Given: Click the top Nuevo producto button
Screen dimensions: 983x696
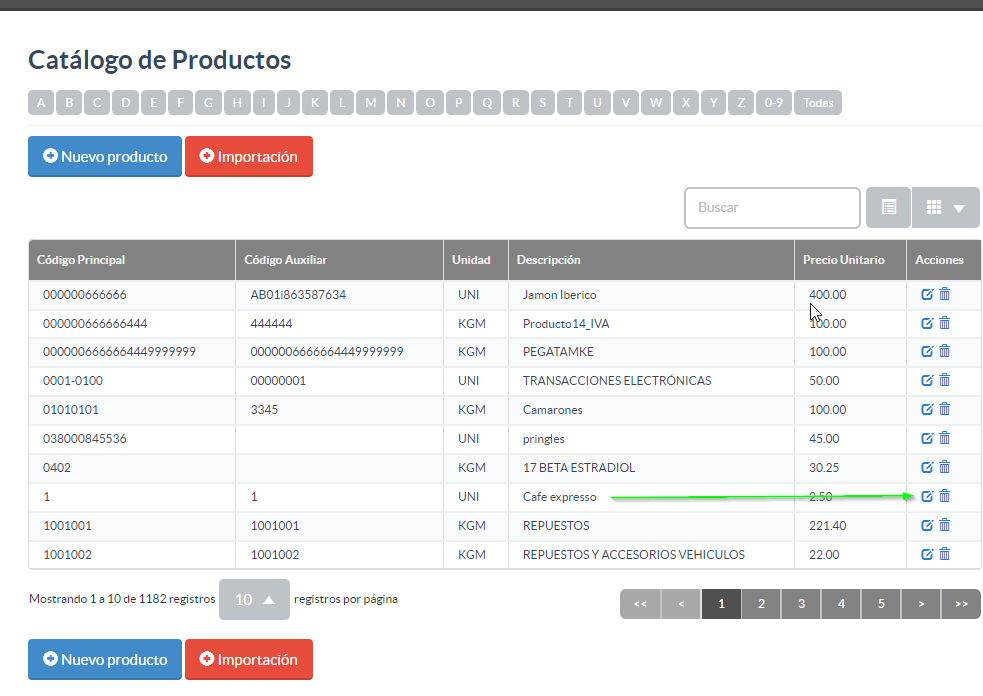Looking at the screenshot, I should [105, 156].
